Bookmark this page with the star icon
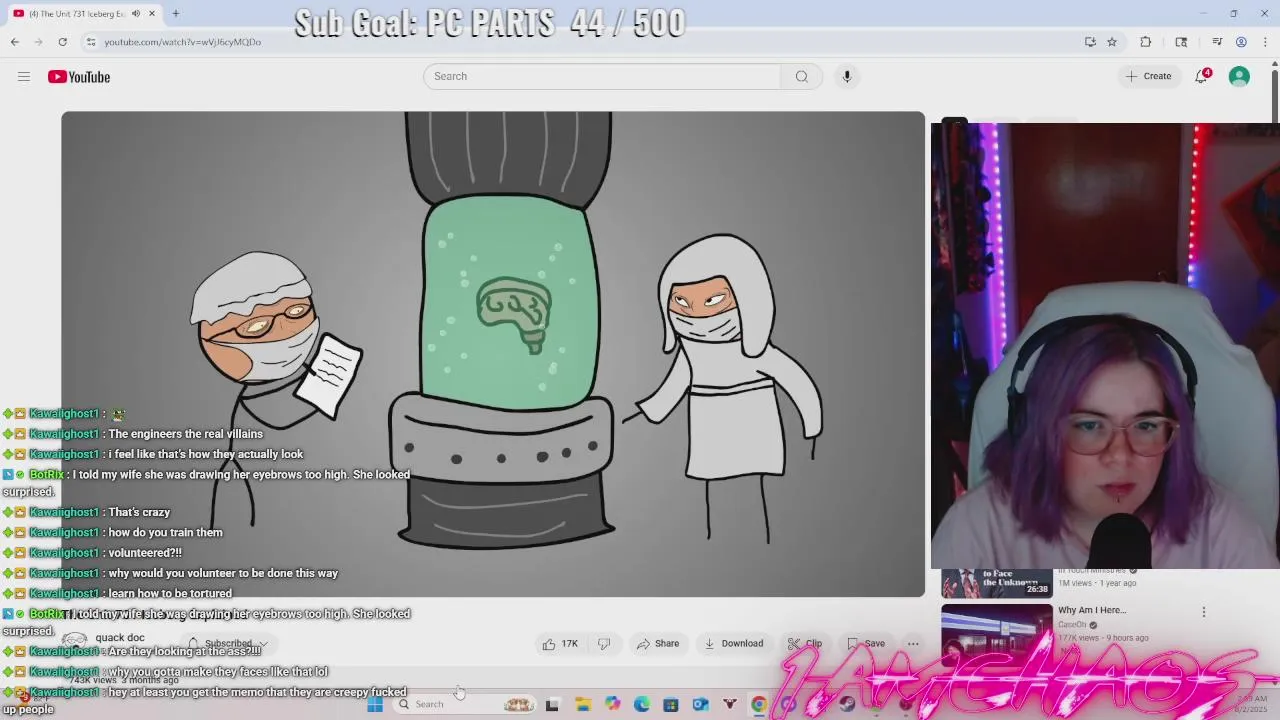The image size is (1280, 720). [x=1112, y=42]
